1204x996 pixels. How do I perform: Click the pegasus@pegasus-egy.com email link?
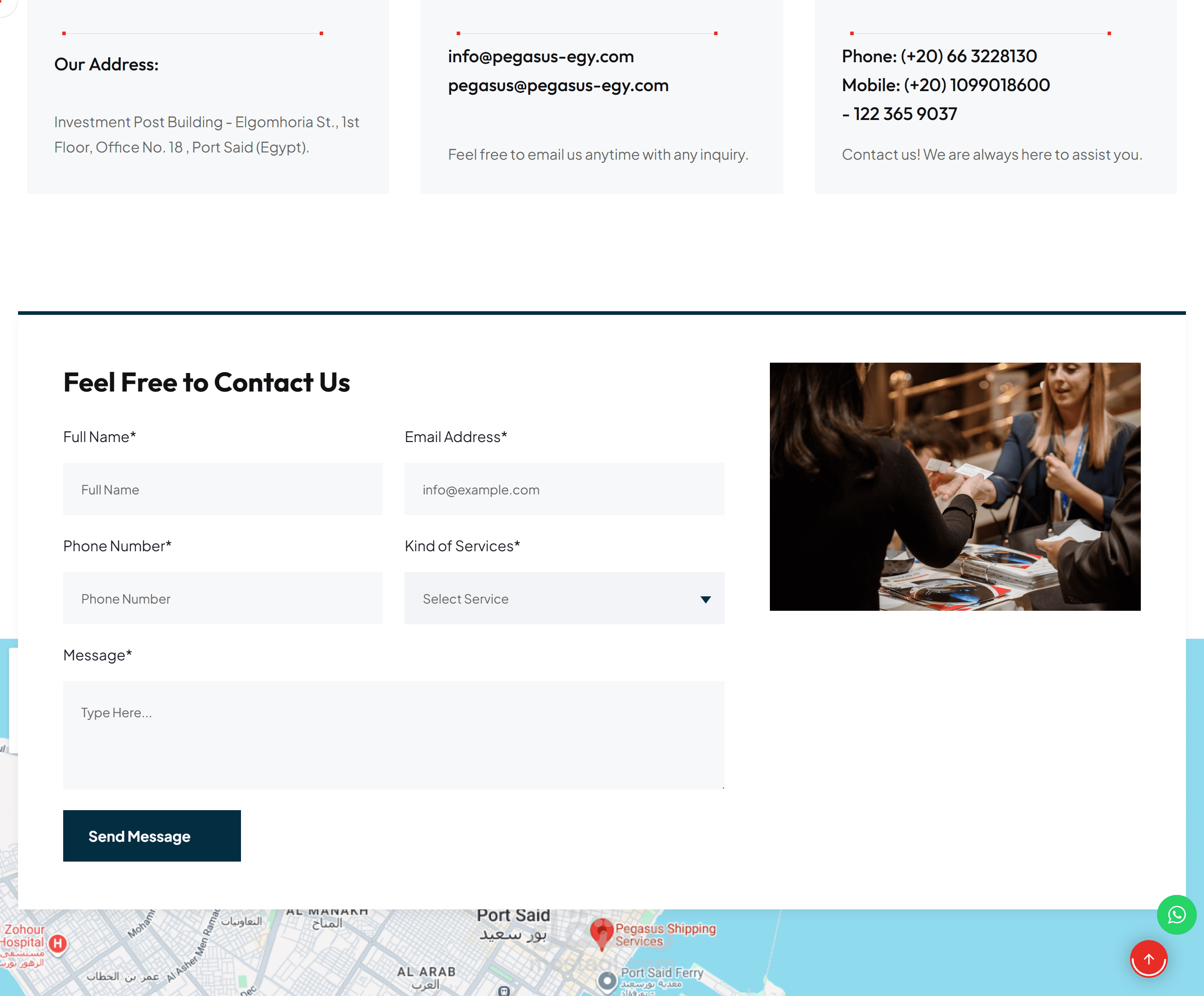[558, 85]
